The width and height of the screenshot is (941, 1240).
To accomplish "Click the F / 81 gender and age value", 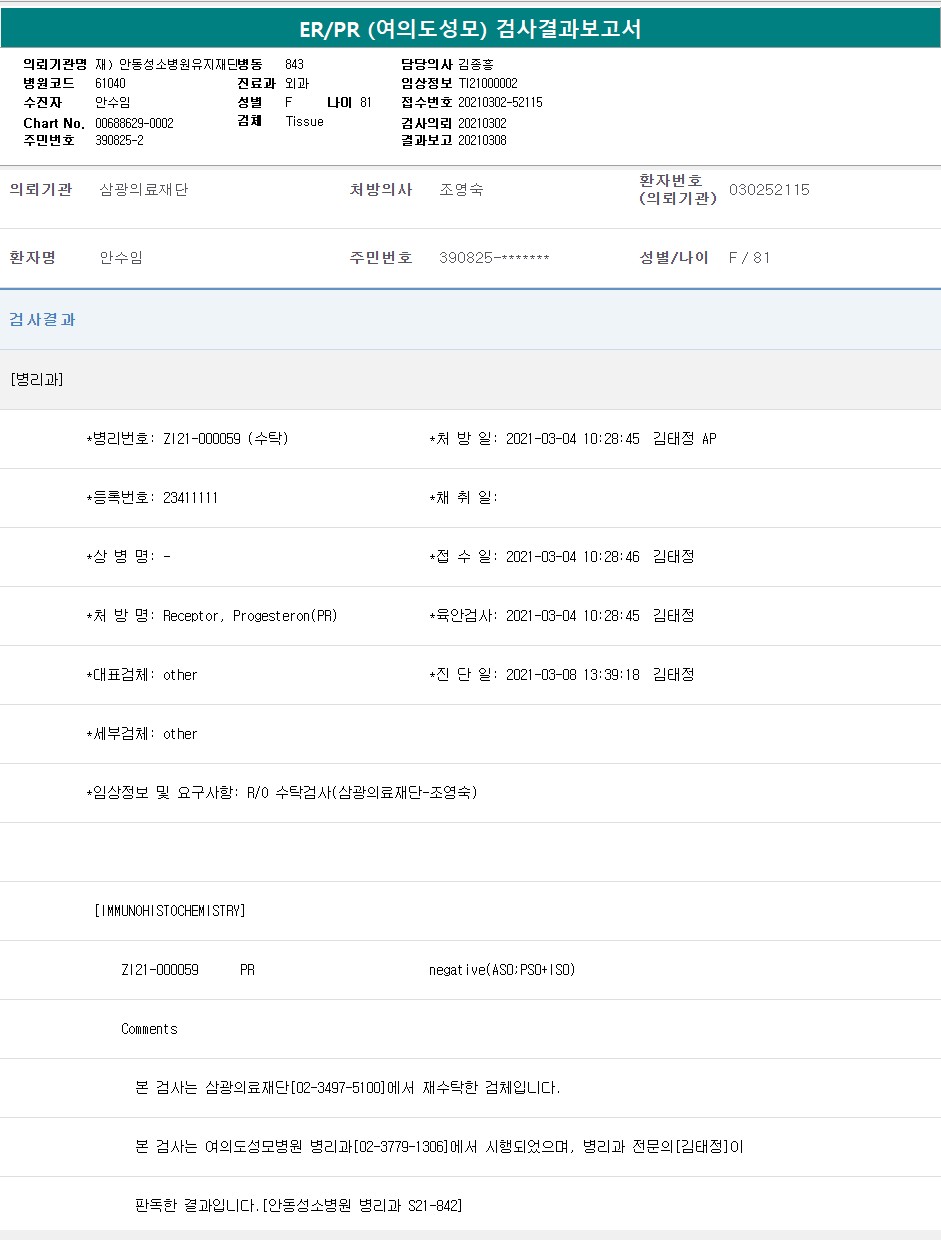I will pyautogui.click(x=749, y=258).
